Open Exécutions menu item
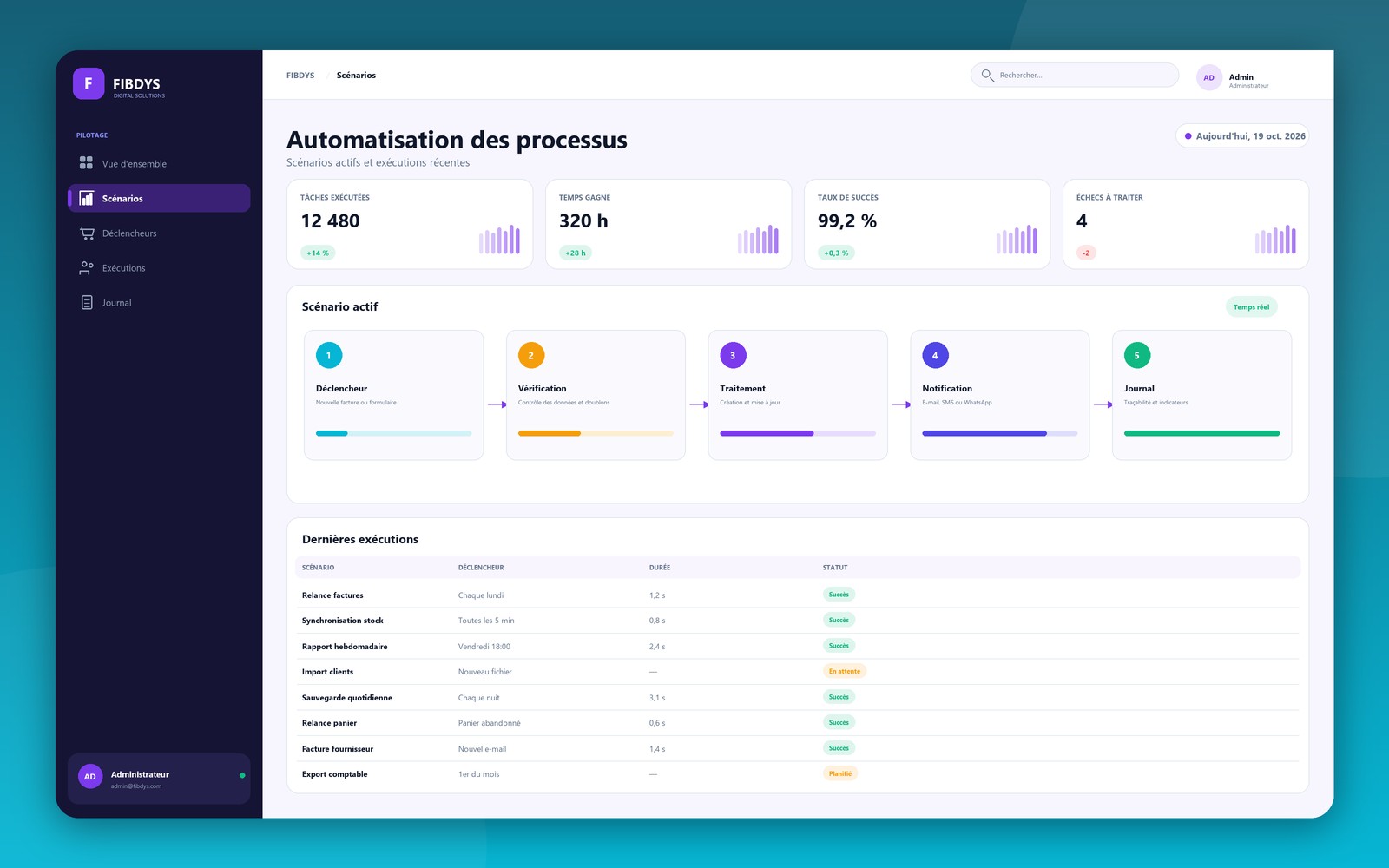1389x868 pixels. click(x=159, y=267)
